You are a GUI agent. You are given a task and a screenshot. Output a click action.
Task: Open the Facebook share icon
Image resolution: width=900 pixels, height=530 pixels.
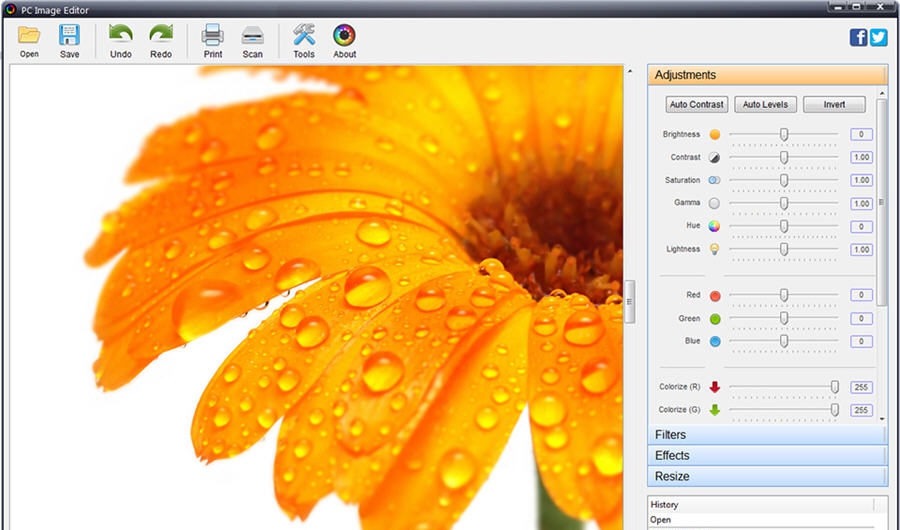pyautogui.click(x=859, y=37)
